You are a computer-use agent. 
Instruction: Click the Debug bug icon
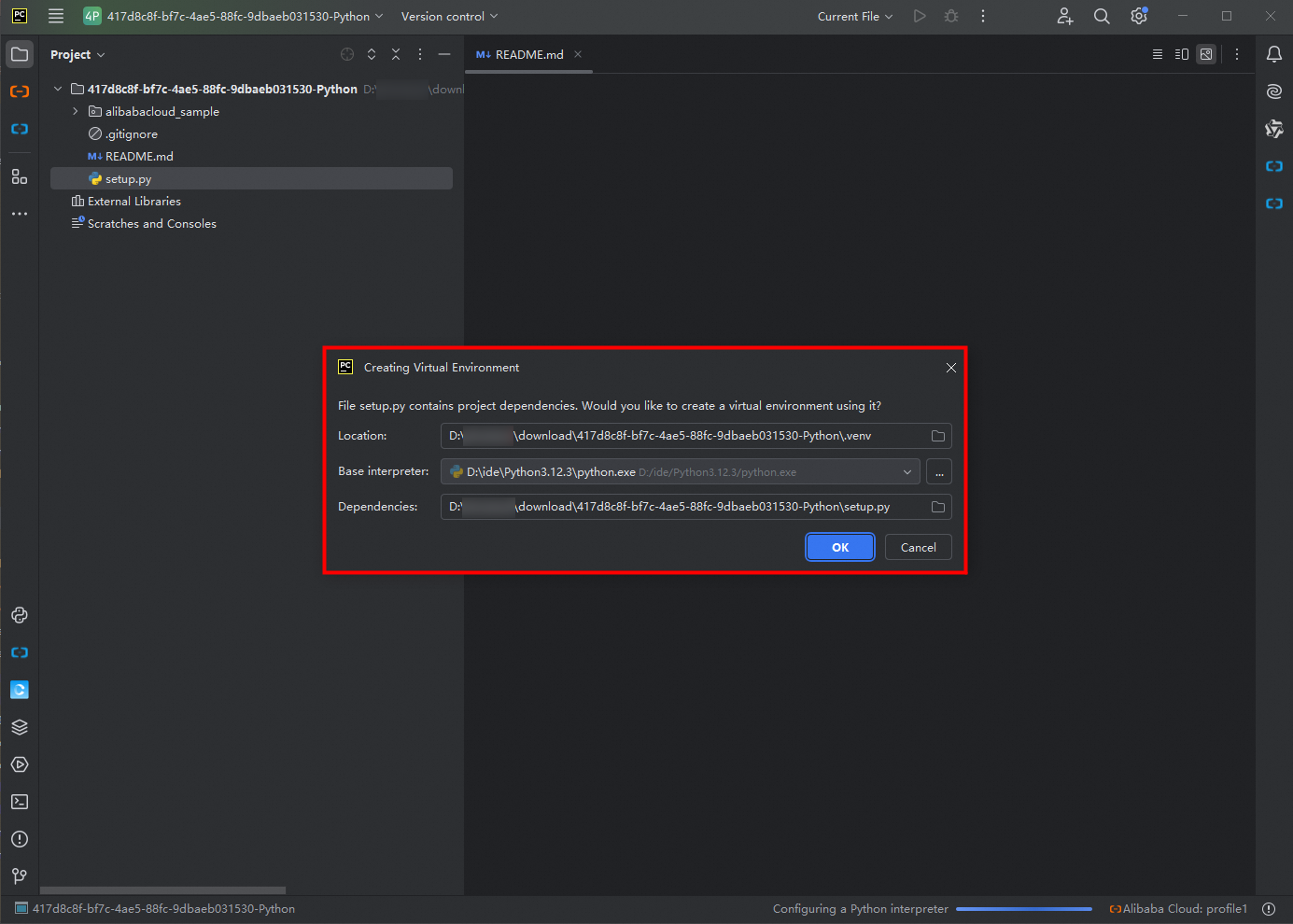pos(951,16)
